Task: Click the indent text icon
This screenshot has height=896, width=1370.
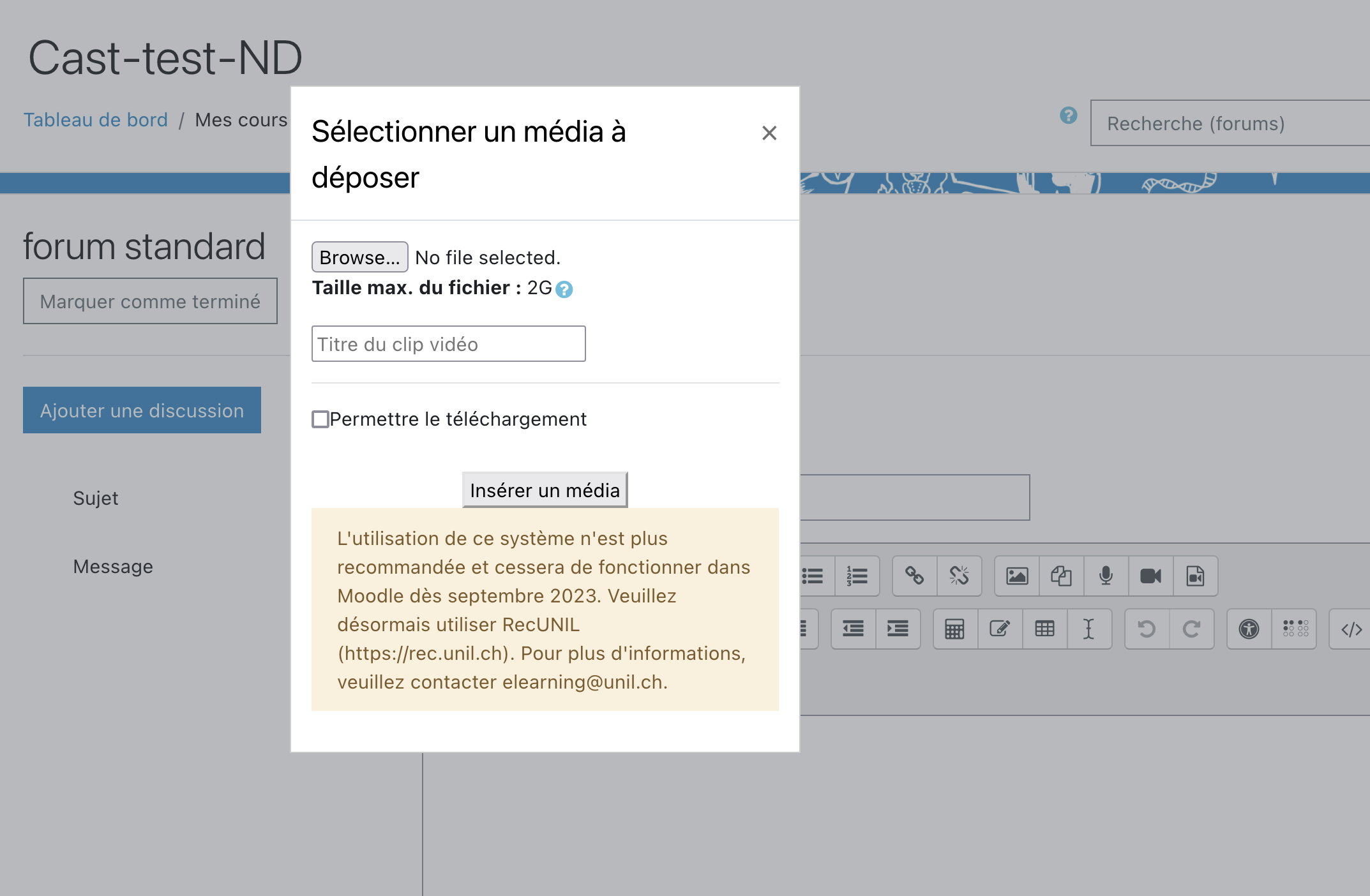Action: 898,629
